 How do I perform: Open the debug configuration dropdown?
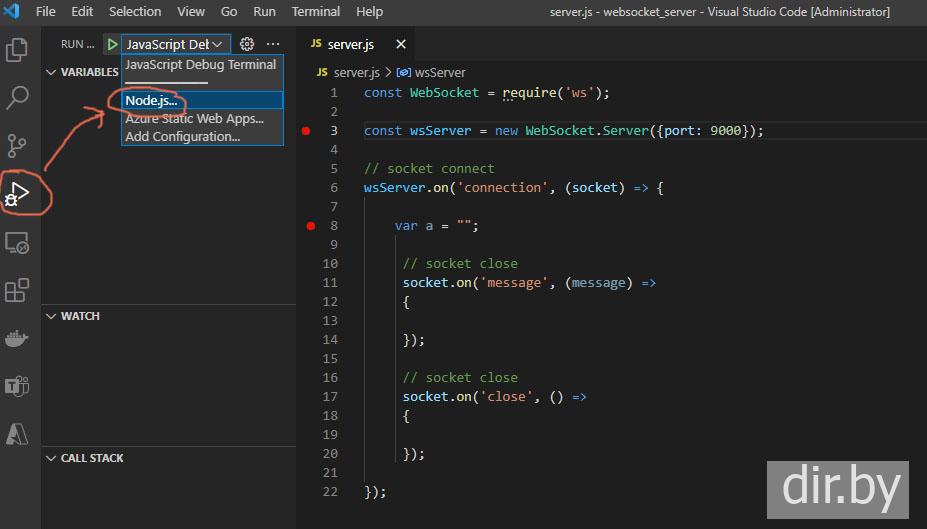point(174,44)
